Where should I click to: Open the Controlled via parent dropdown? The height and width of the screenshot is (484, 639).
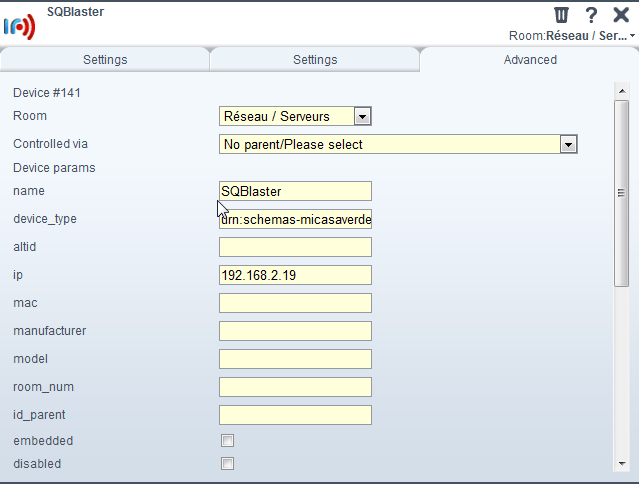(x=398, y=144)
